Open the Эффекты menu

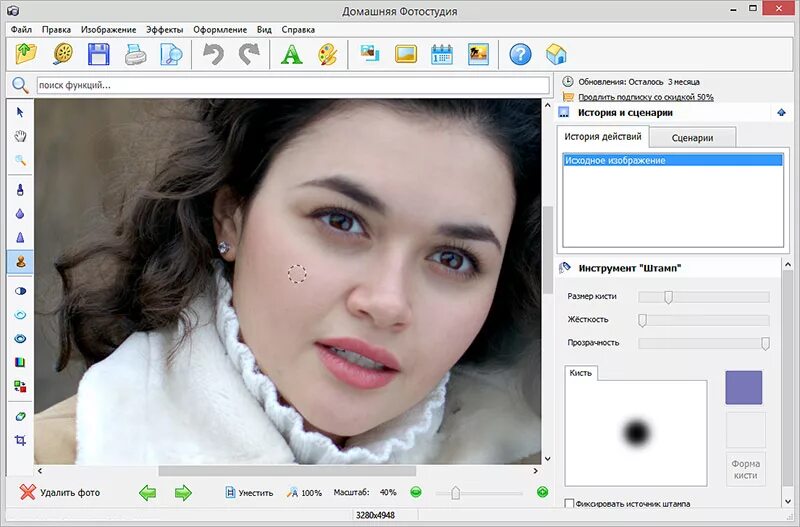tap(164, 30)
